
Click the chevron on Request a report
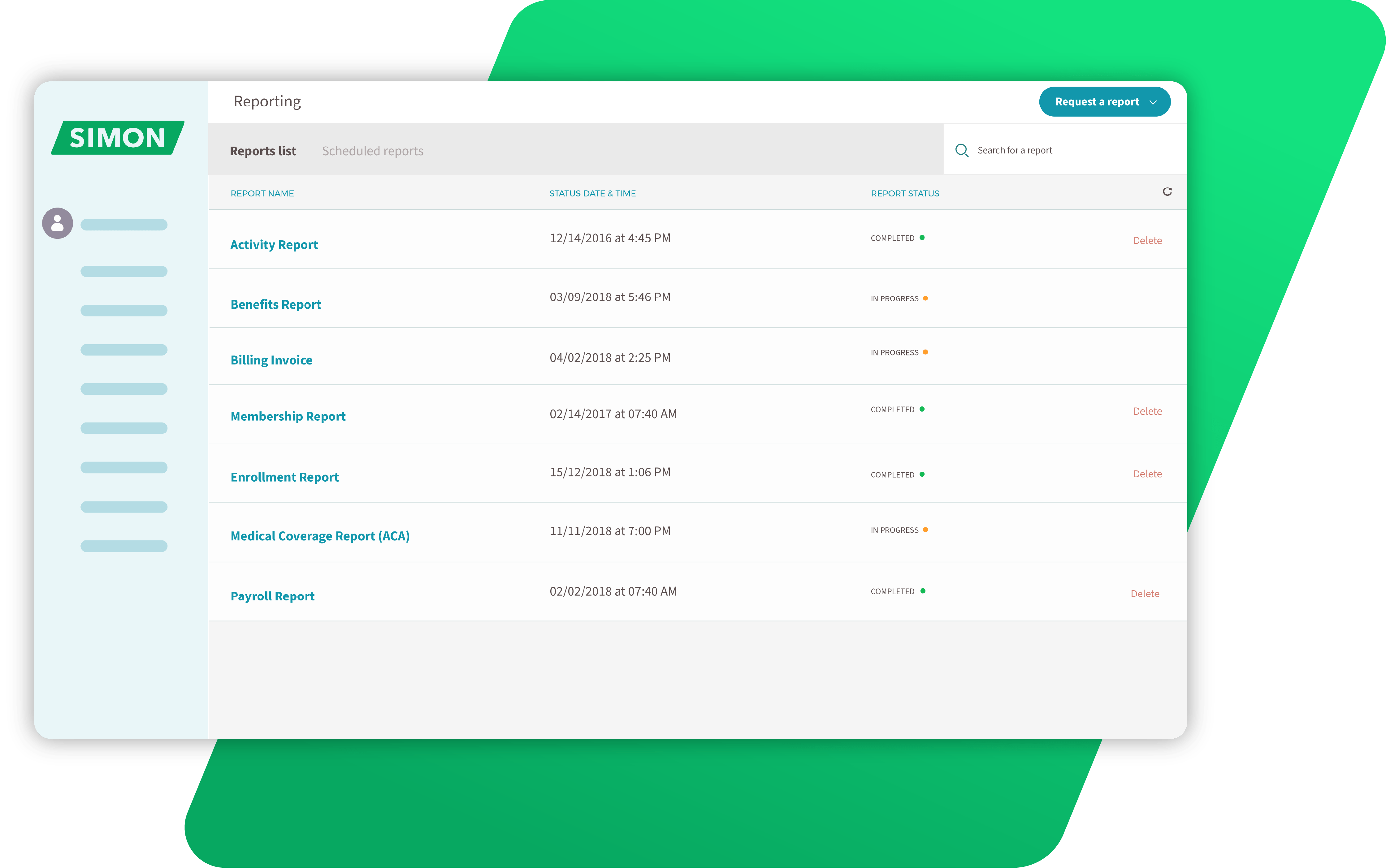pos(1153,102)
